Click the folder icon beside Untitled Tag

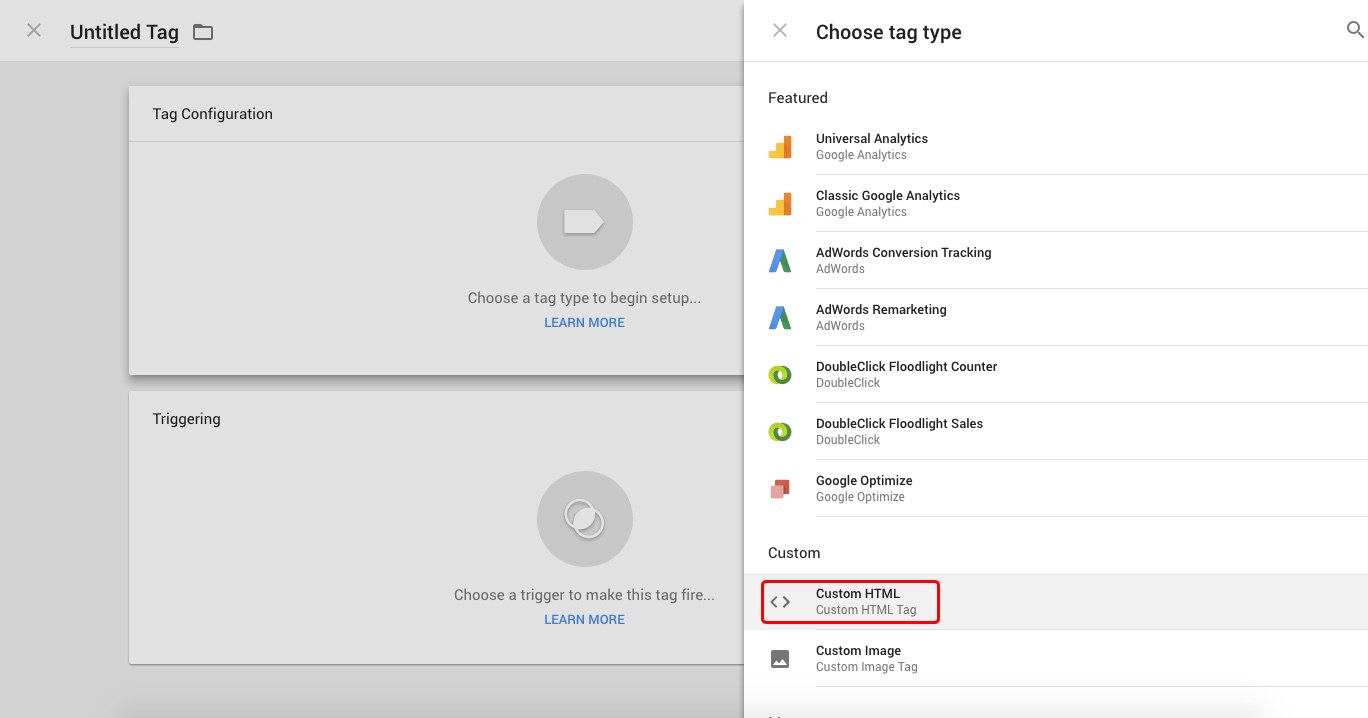point(203,32)
